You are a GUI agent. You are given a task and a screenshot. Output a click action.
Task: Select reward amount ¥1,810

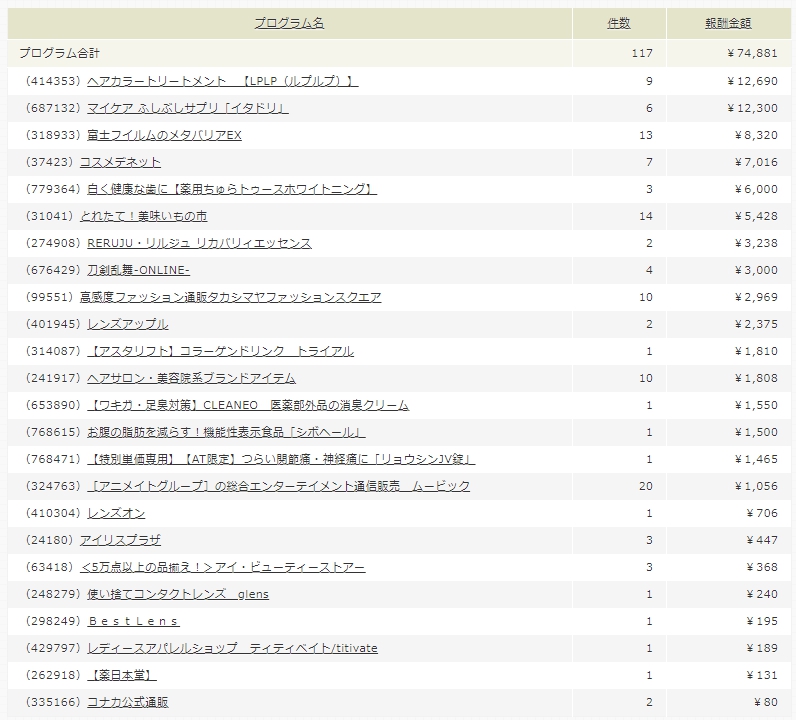[756, 351]
